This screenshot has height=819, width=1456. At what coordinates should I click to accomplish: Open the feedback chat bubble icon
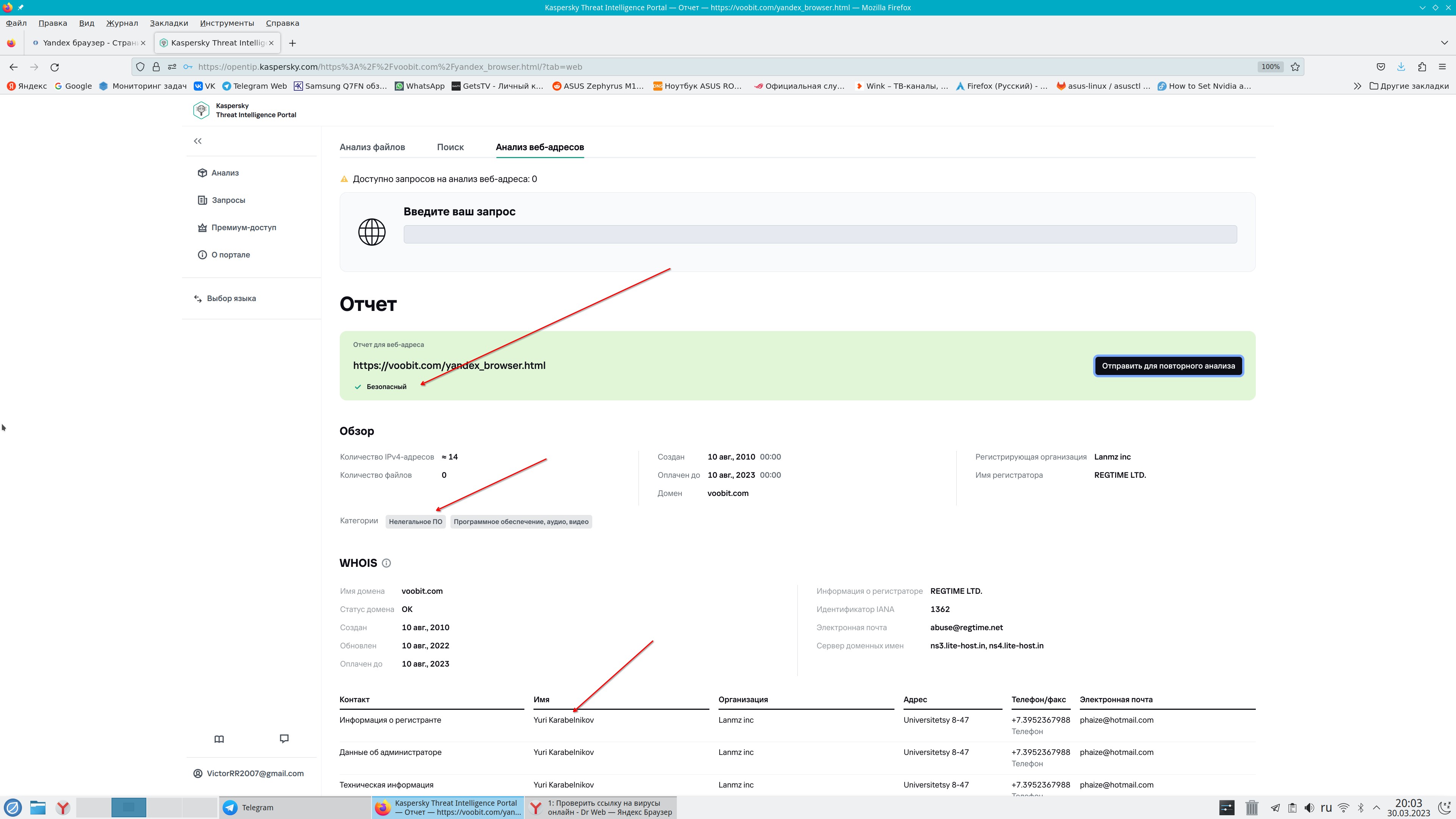pyautogui.click(x=284, y=738)
